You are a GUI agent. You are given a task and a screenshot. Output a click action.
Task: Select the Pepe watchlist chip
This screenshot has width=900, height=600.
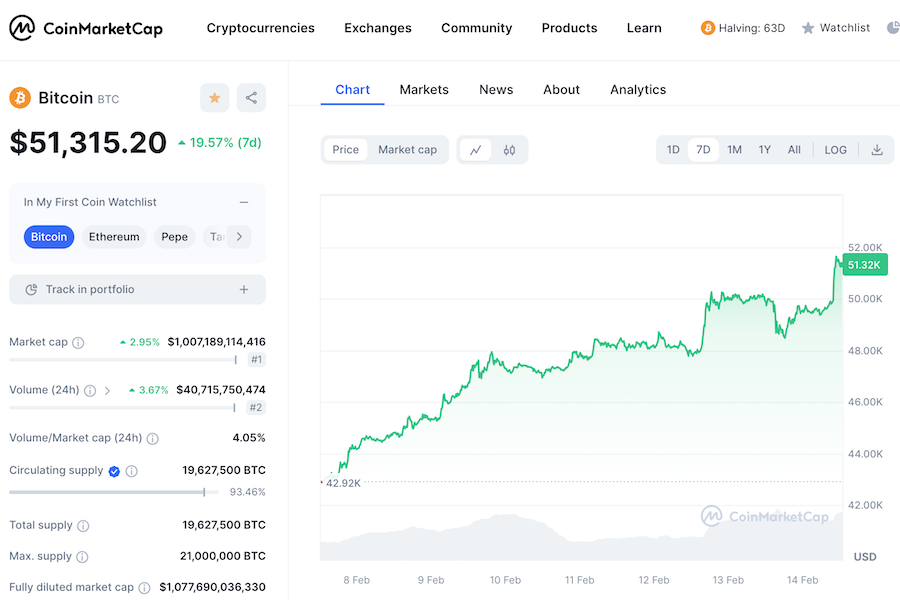click(174, 237)
